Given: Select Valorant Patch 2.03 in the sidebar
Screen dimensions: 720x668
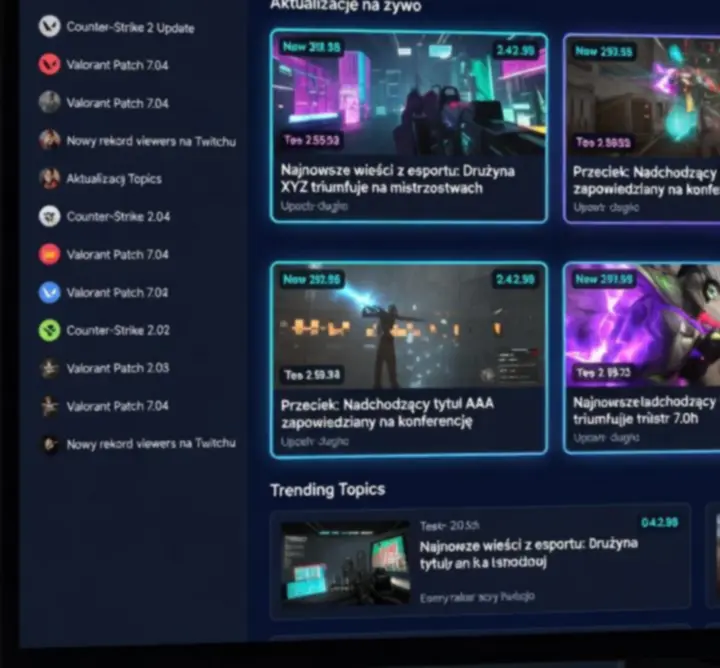Looking at the screenshot, I should click(118, 368).
